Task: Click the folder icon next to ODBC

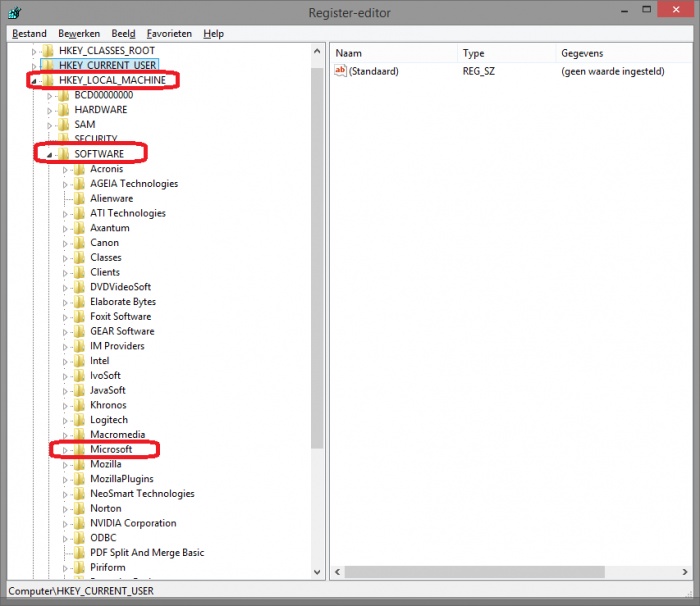Action: pos(79,538)
